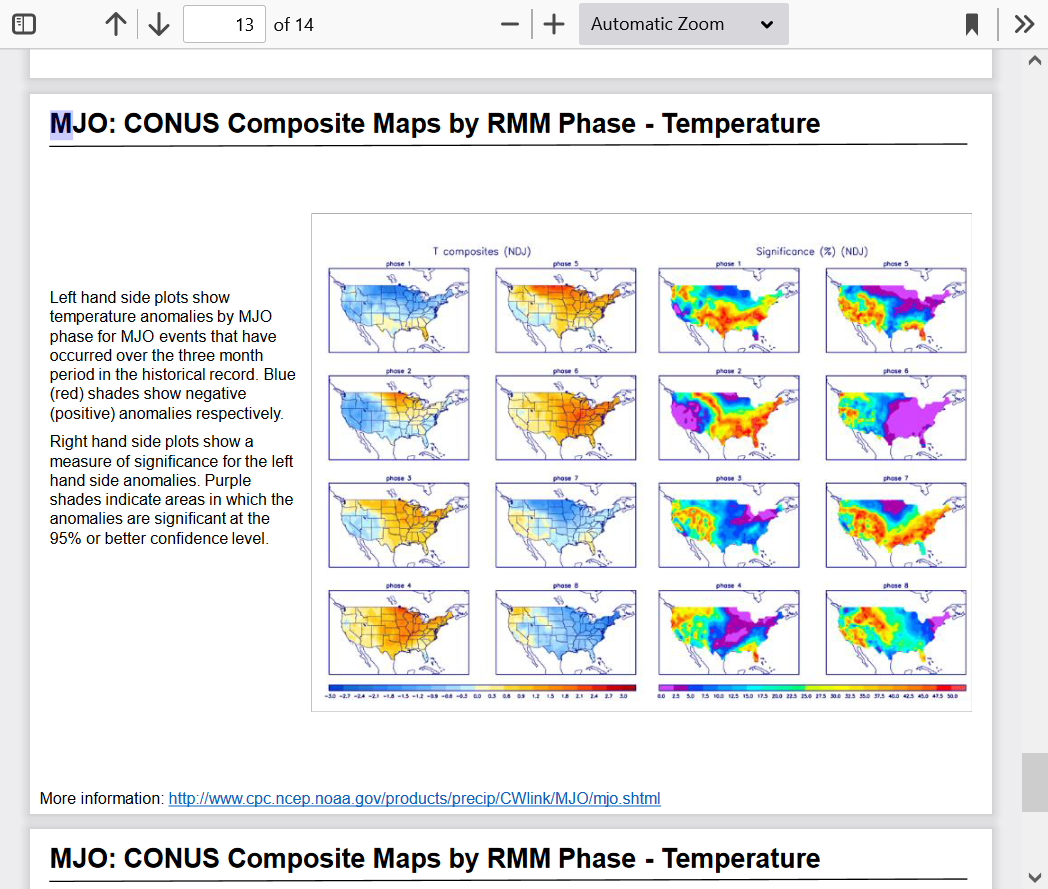Click the significance percentage color scale bar
Viewport: 1048px width, 889px height.
pyautogui.click(x=812, y=688)
